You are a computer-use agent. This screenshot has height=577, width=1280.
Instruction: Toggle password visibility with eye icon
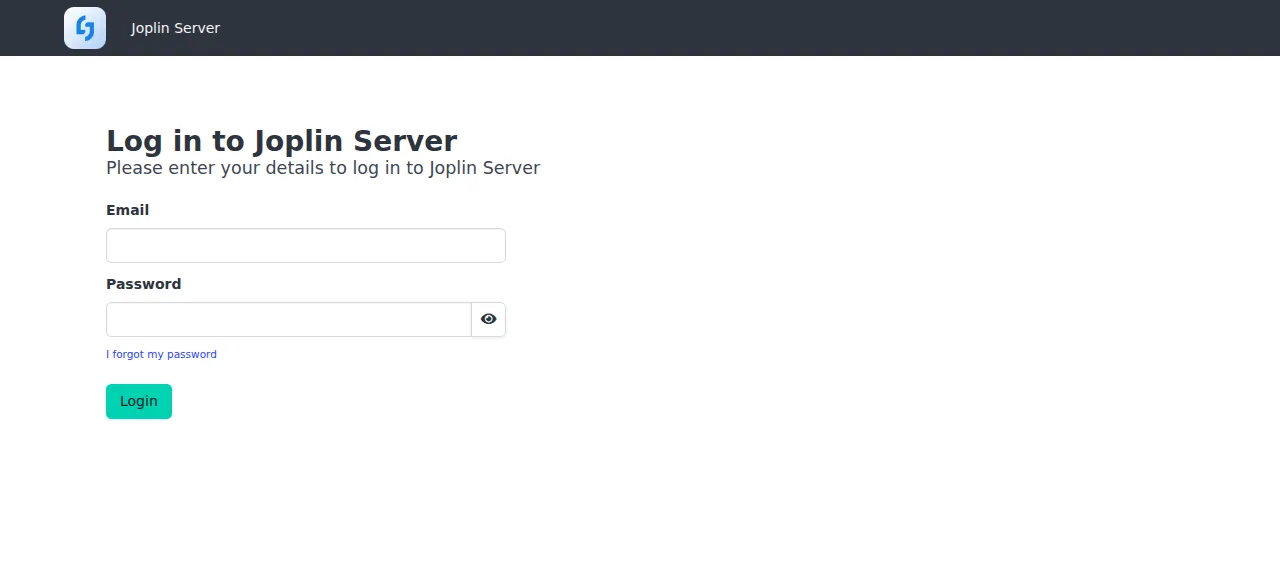(x=489, y=320)
